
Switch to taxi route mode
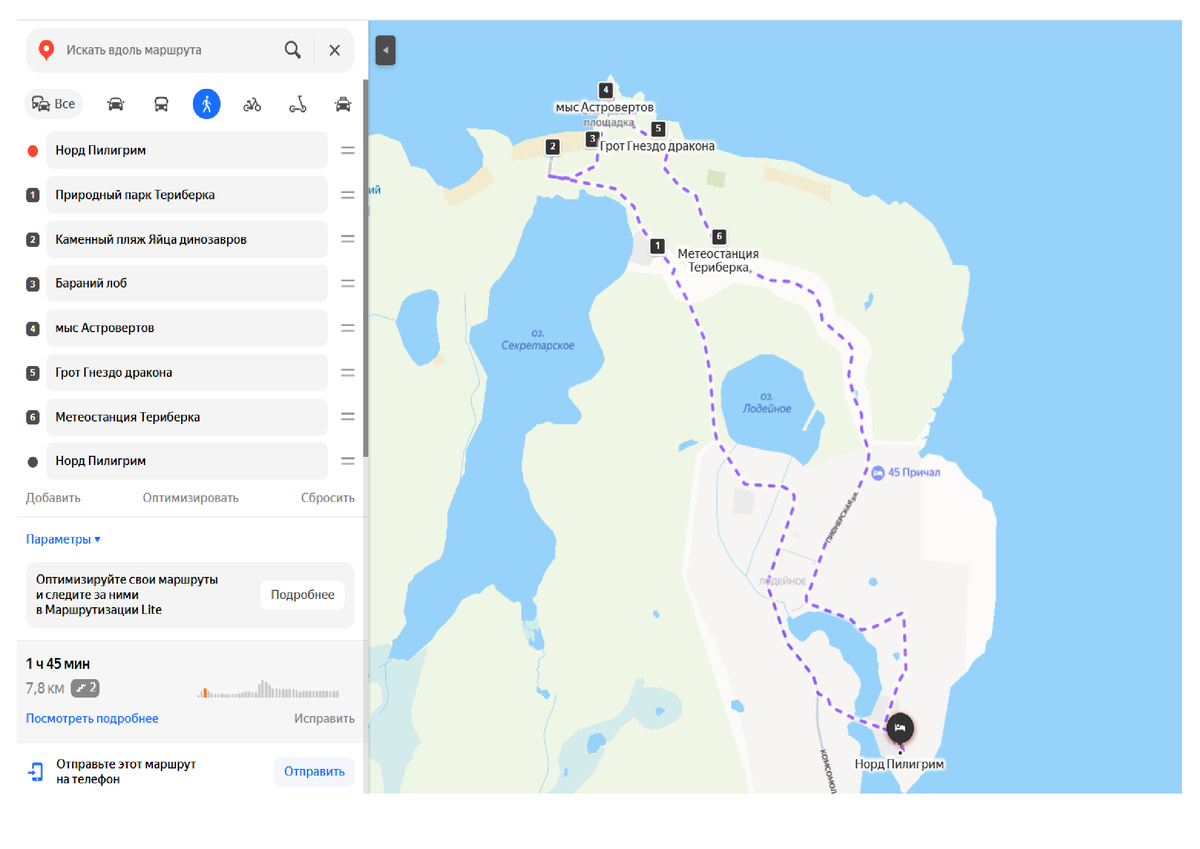click(343, 104)
